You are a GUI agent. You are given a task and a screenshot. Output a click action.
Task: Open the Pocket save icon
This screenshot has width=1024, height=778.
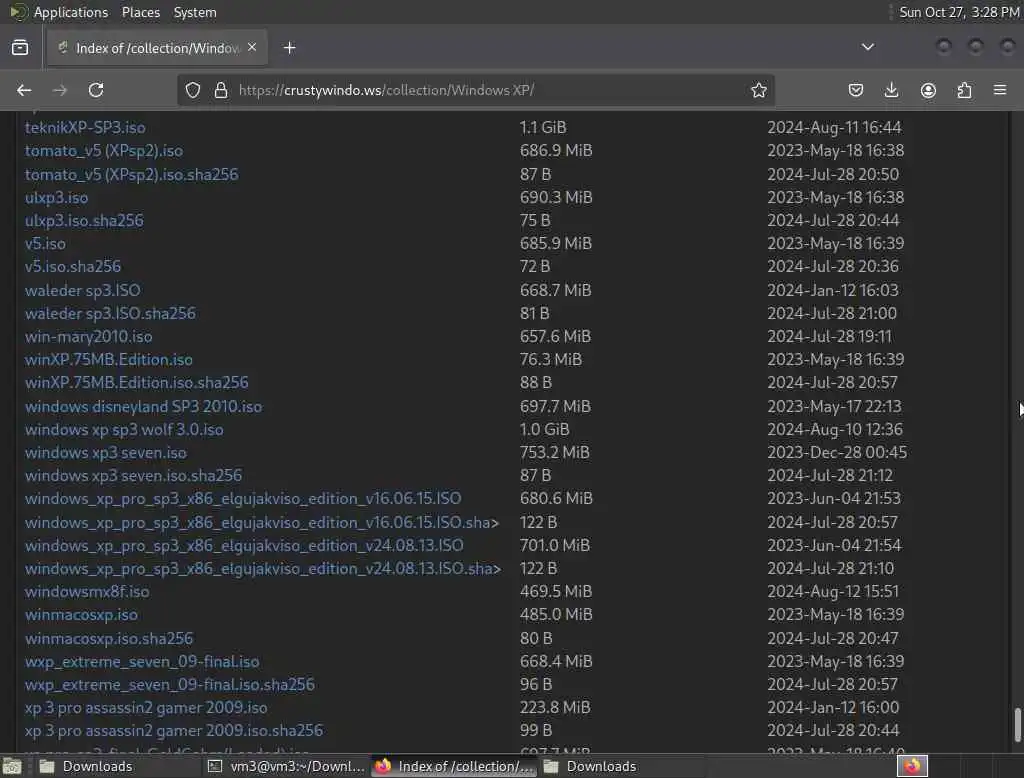coord(856,90)
